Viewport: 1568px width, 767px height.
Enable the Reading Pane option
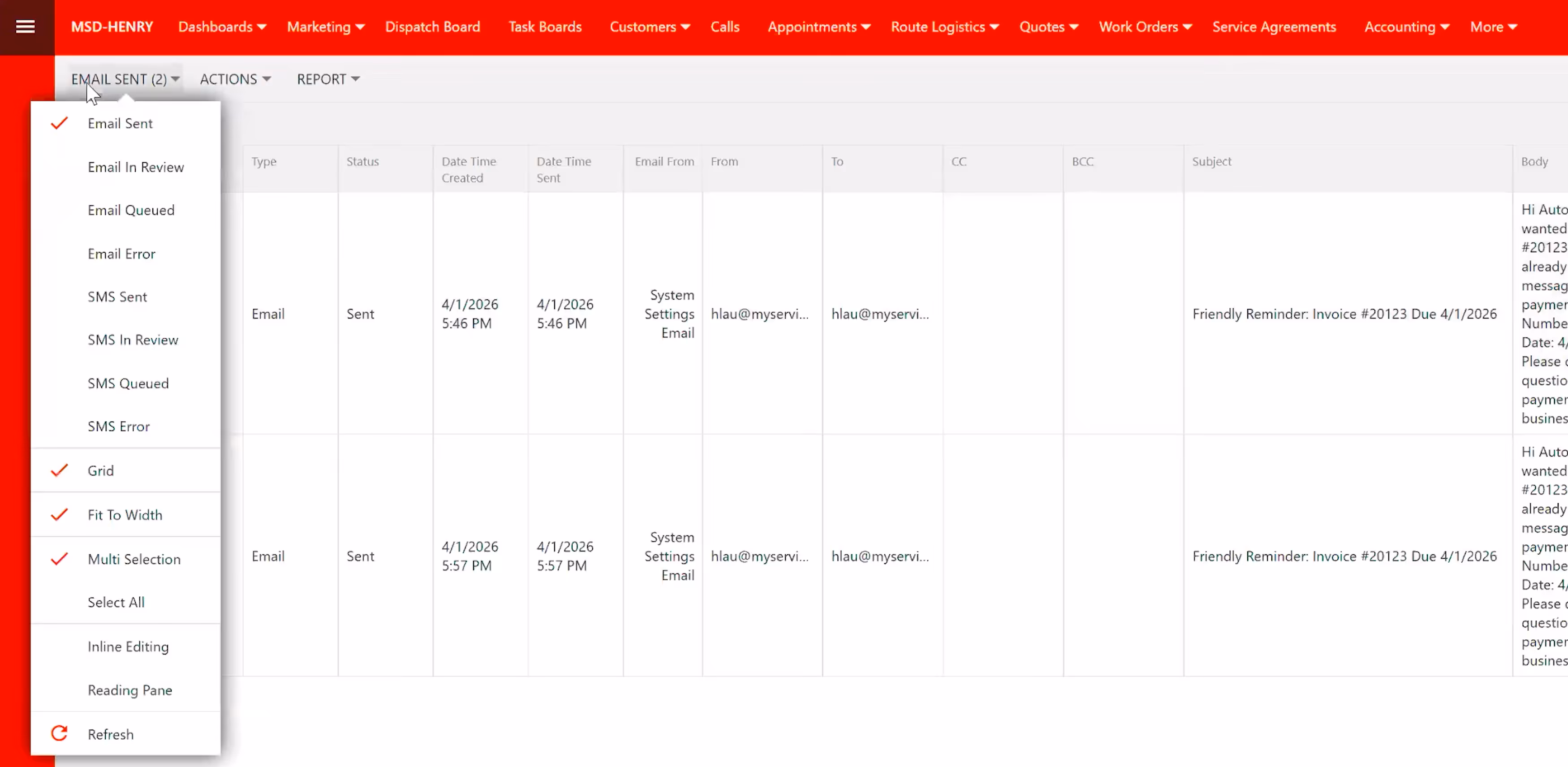129,689
